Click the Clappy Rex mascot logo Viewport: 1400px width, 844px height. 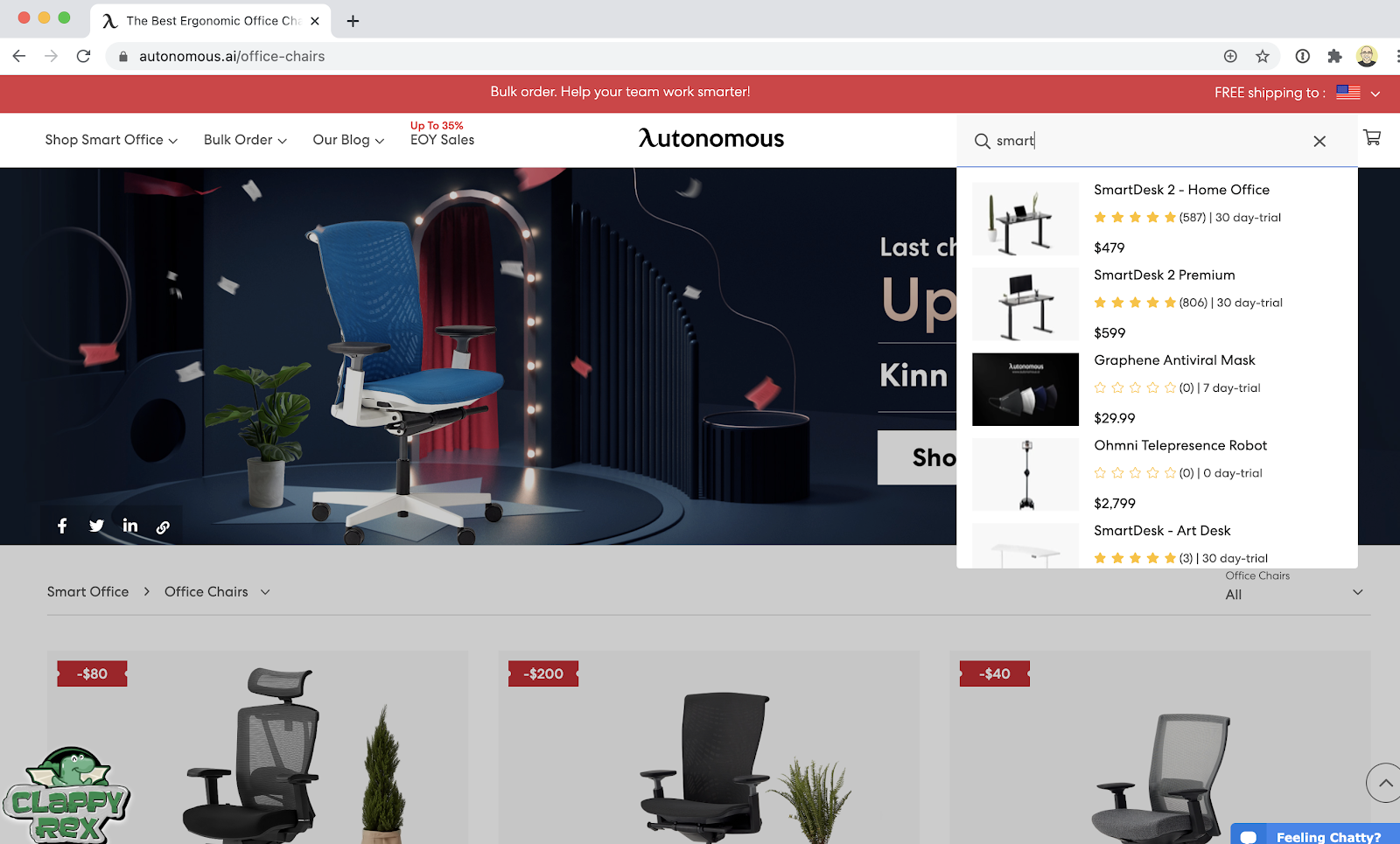66,794
